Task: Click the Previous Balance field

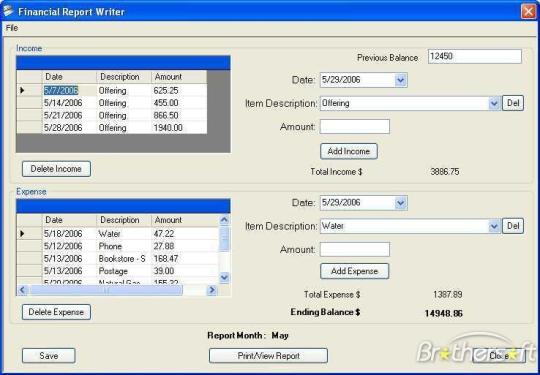Action: pos(475,56)
